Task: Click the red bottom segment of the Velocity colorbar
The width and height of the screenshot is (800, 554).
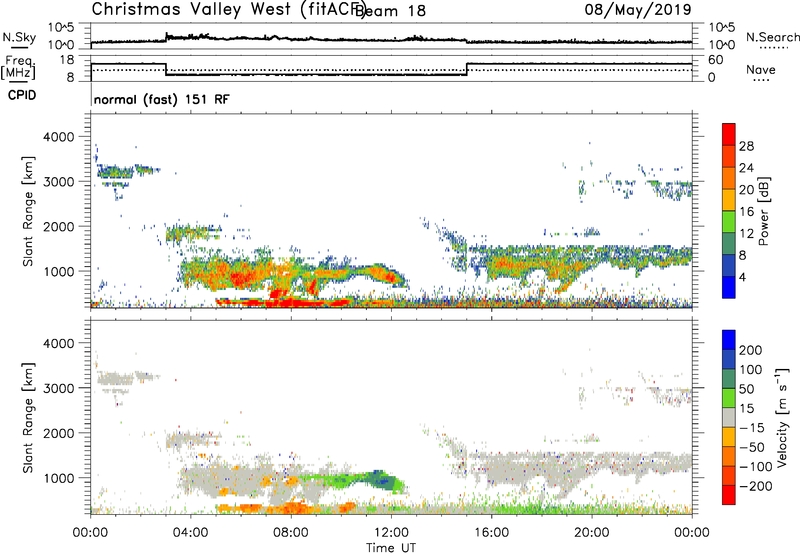Action: [x=729, y=495]
